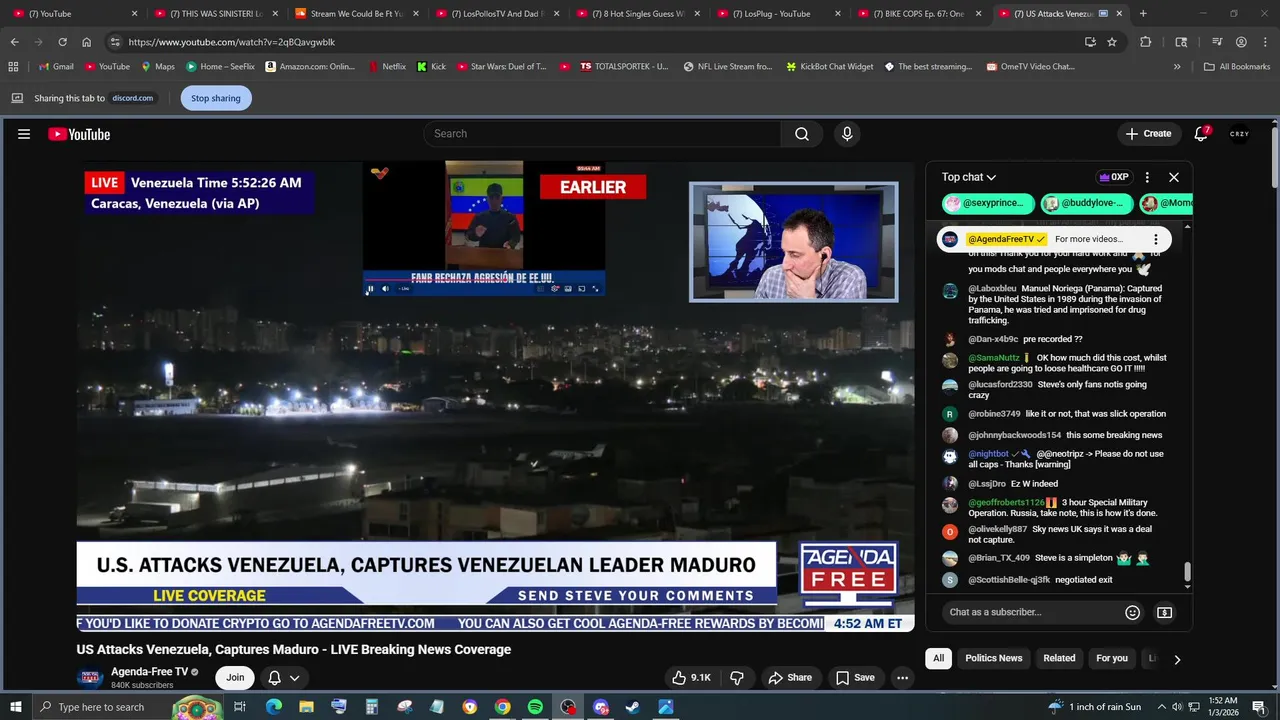The height and width of the screenshot is (720, 1280).
Task: Click the Create button
Action: coord(1148,134)
